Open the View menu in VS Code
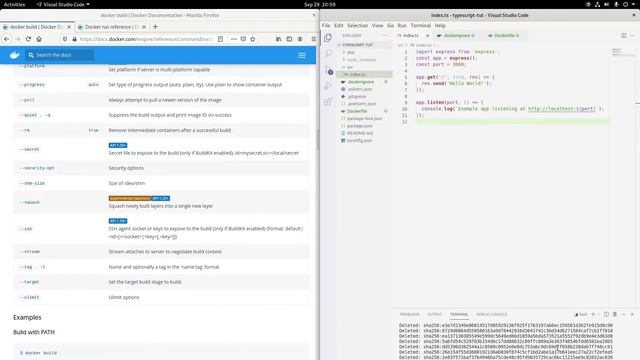 (378, 25)
